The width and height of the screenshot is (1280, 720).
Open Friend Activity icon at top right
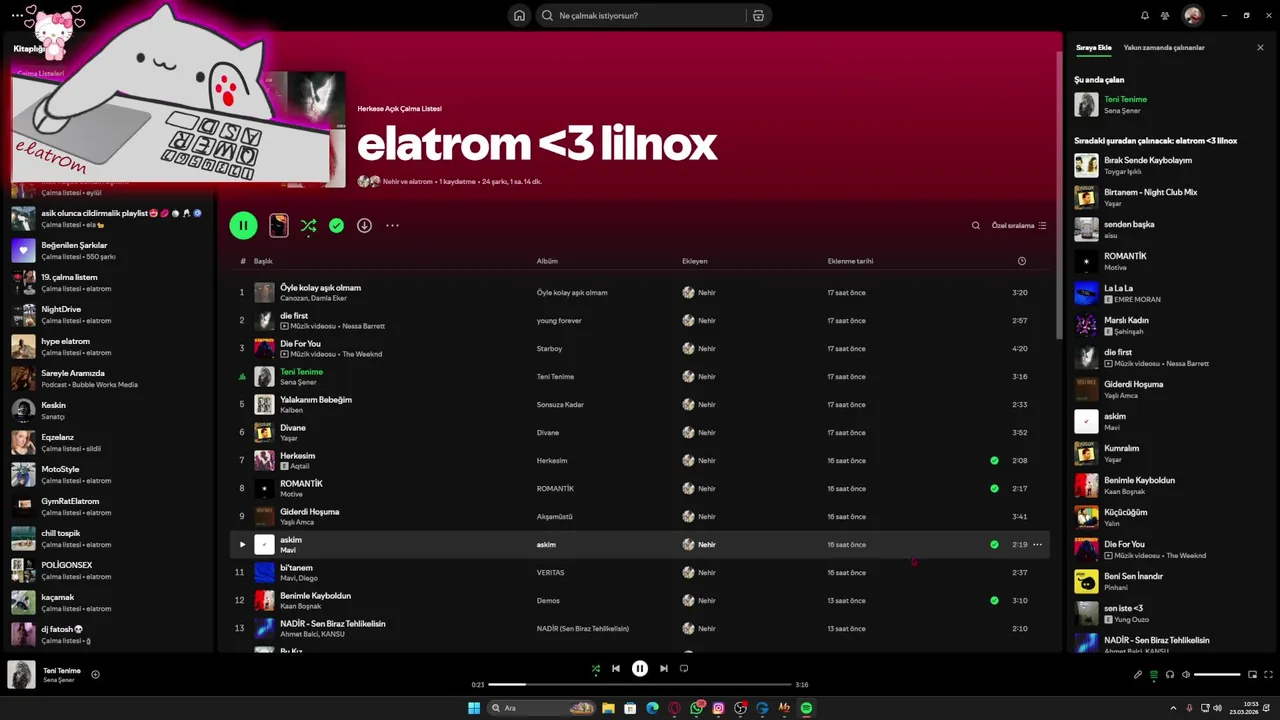1165,15
